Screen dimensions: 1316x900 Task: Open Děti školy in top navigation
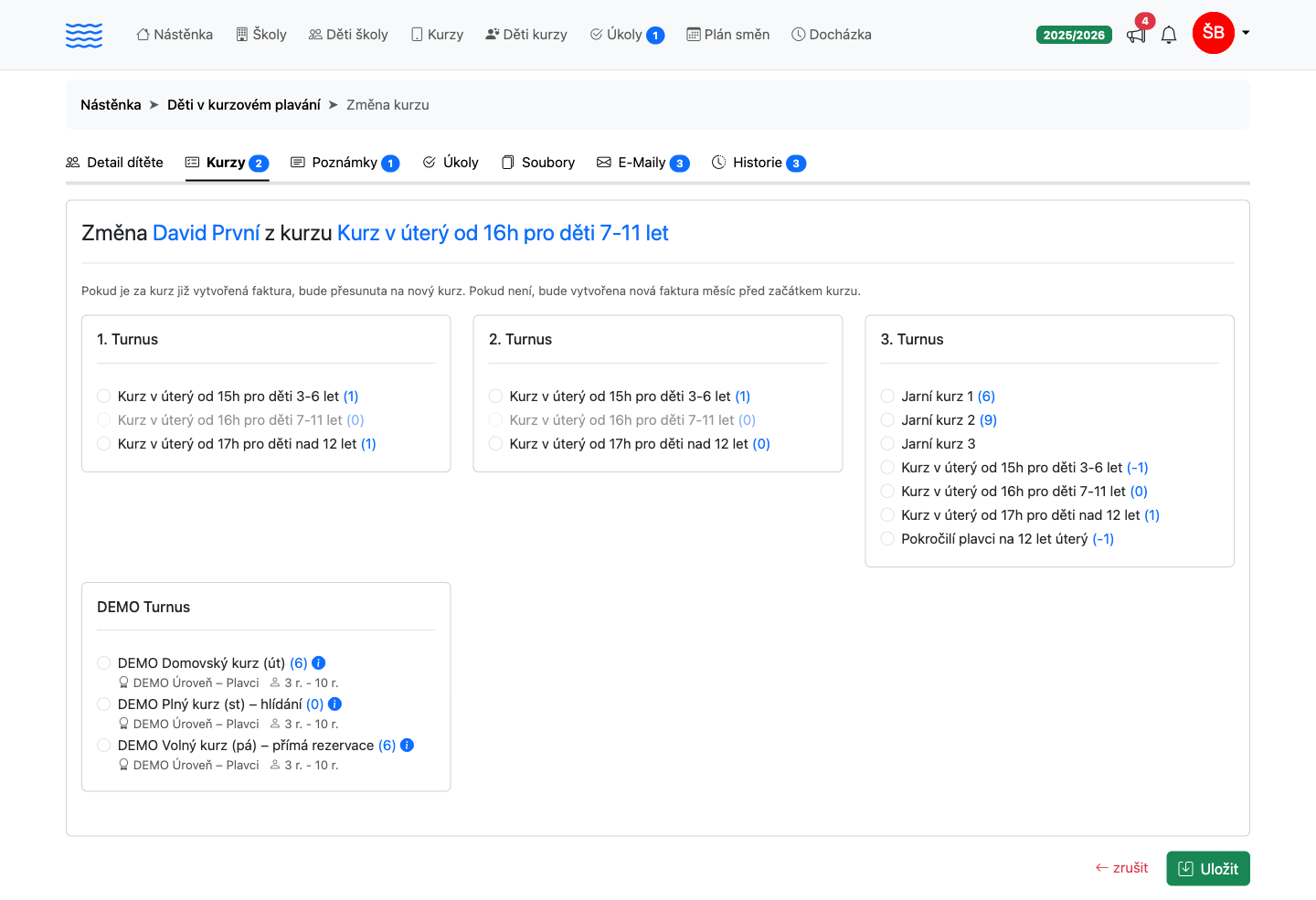point(348,35)
